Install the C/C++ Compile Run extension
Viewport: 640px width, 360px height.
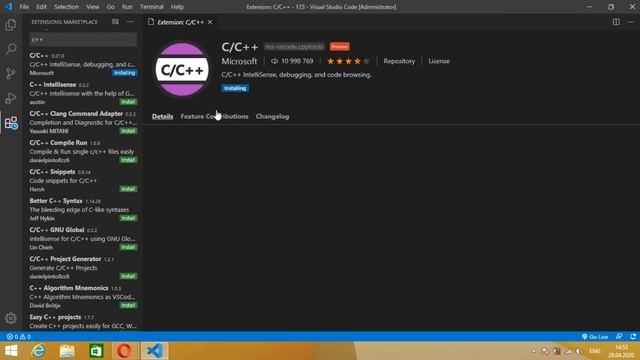pyautogui.click(x=128, y=160)
